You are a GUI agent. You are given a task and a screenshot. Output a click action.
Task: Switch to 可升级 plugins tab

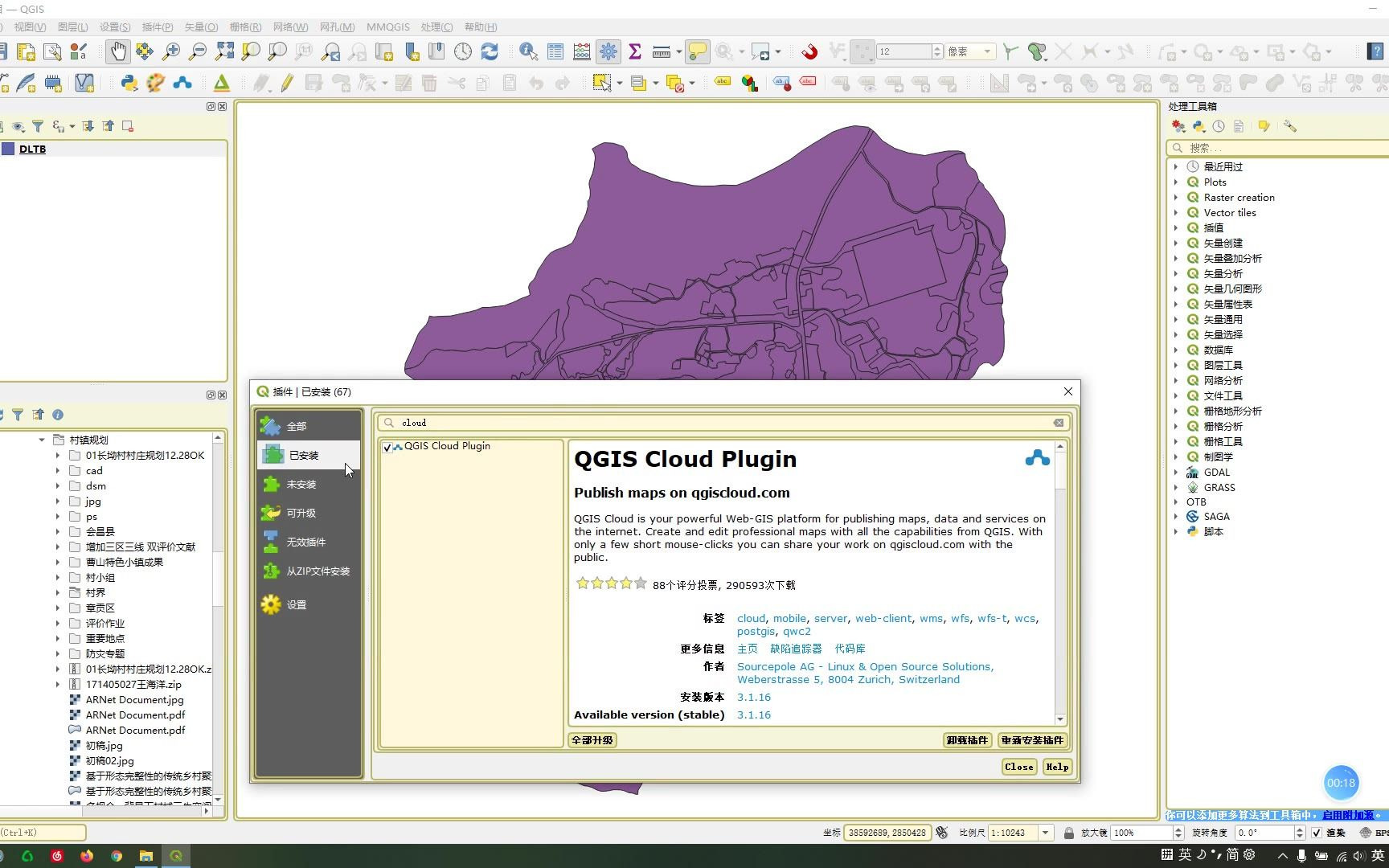point(309,513)
